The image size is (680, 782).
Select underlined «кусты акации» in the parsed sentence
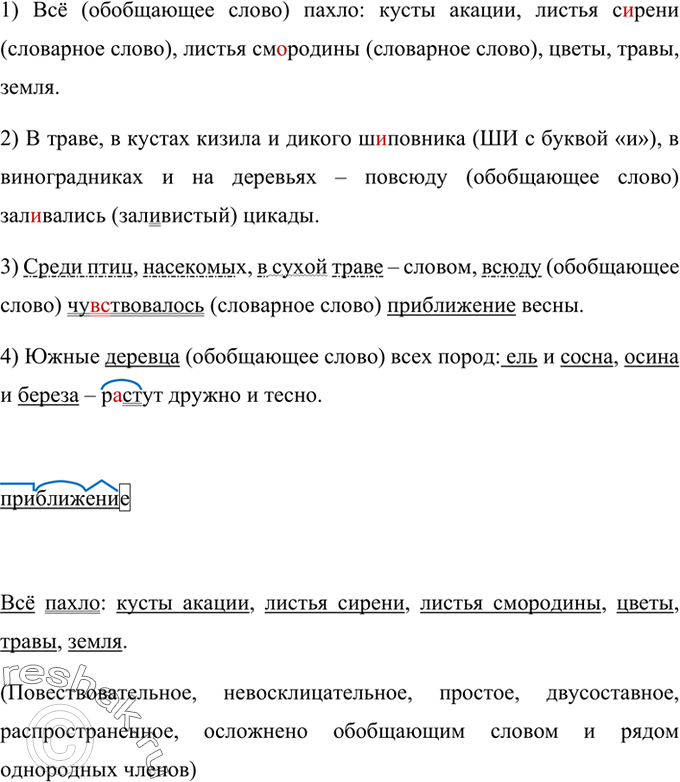point(183,603)
